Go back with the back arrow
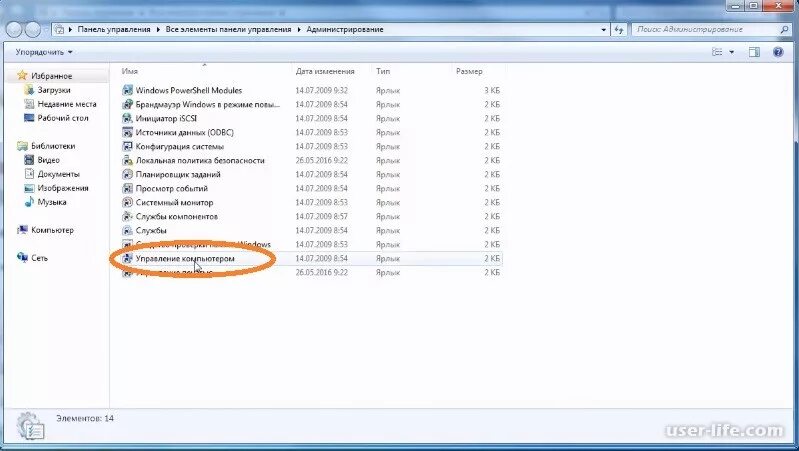799x451 pixels. 15,30
